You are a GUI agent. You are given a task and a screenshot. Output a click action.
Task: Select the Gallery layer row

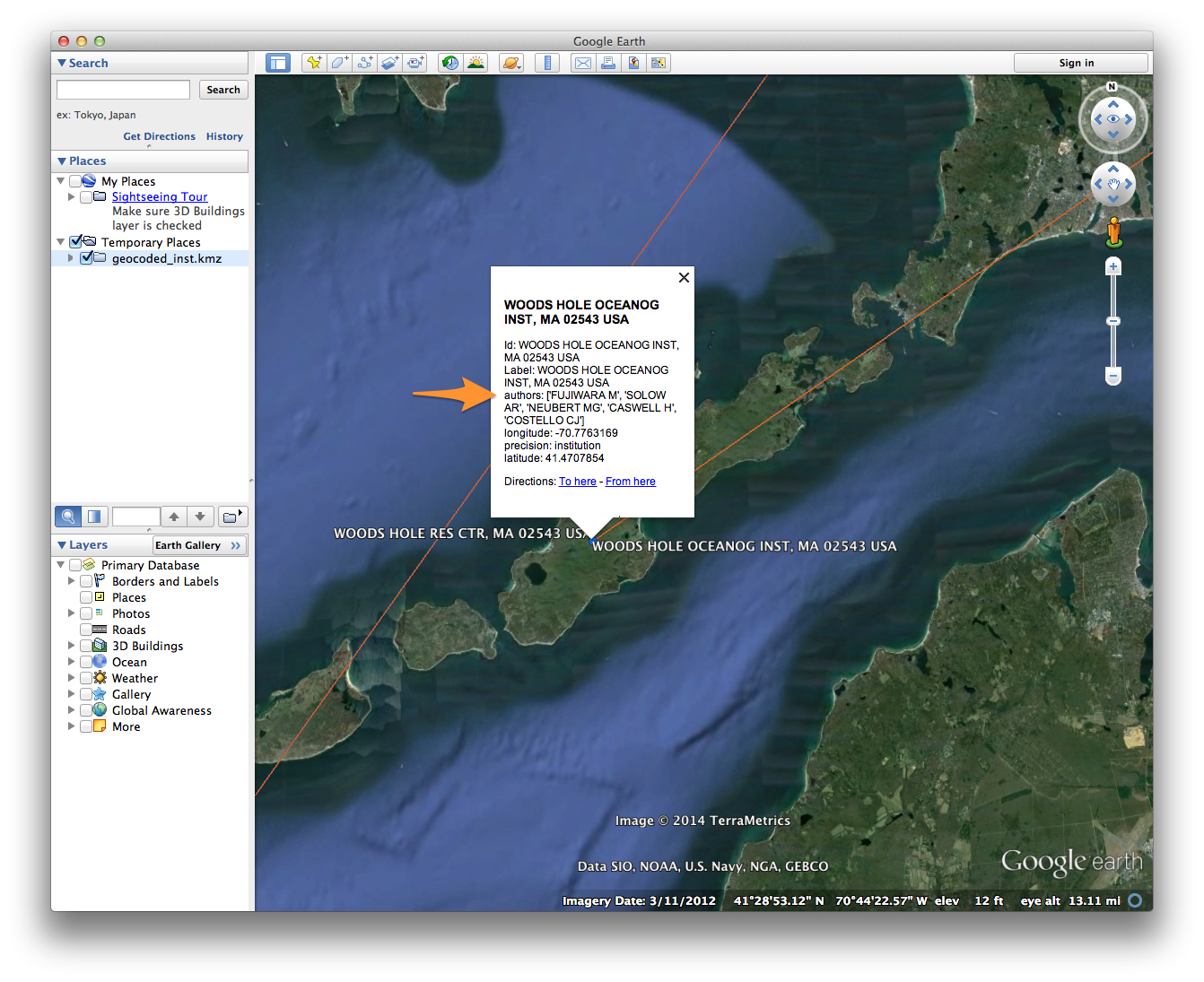131,694
